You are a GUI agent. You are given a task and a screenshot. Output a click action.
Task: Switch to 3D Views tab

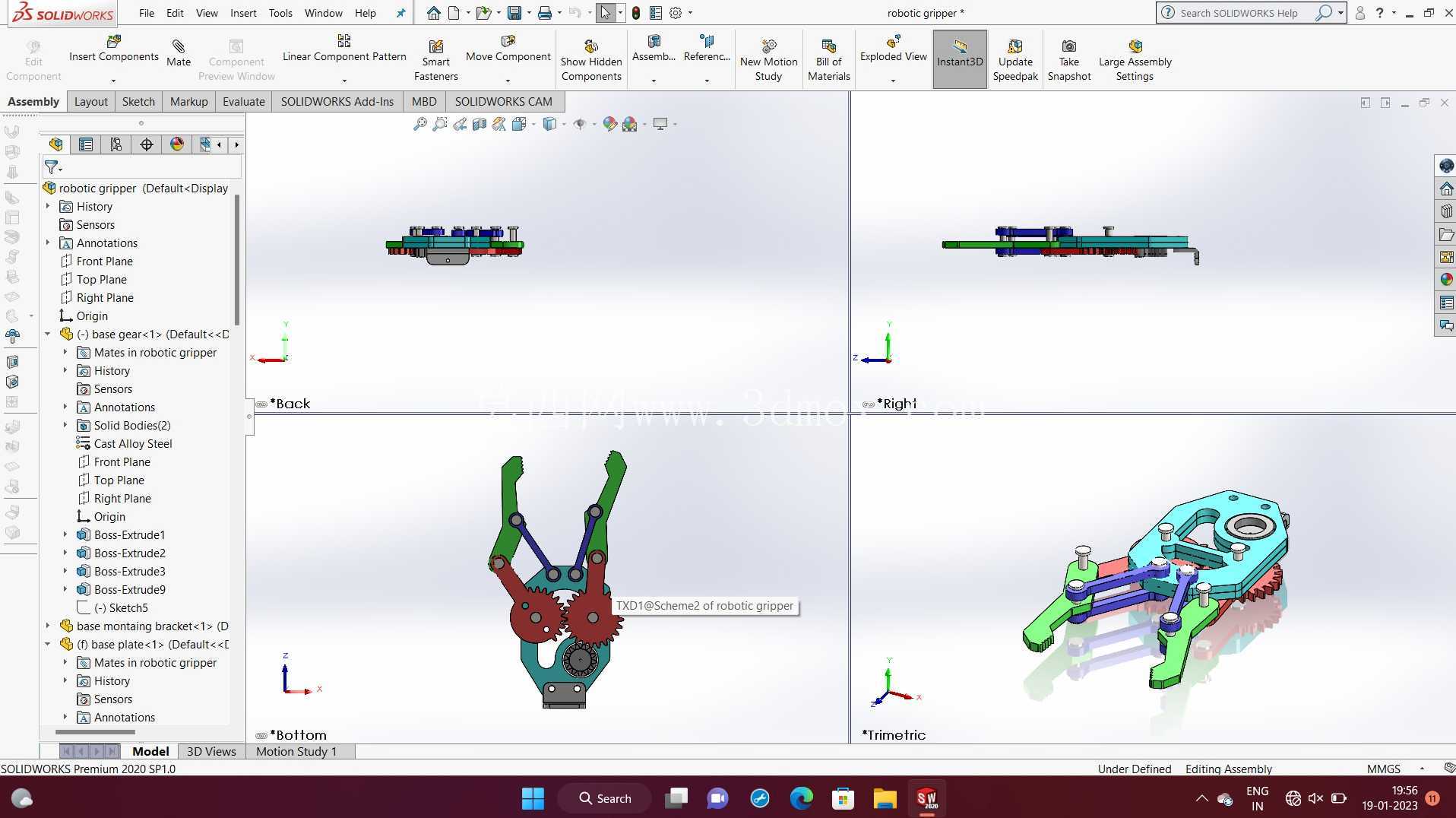point(211,751)
